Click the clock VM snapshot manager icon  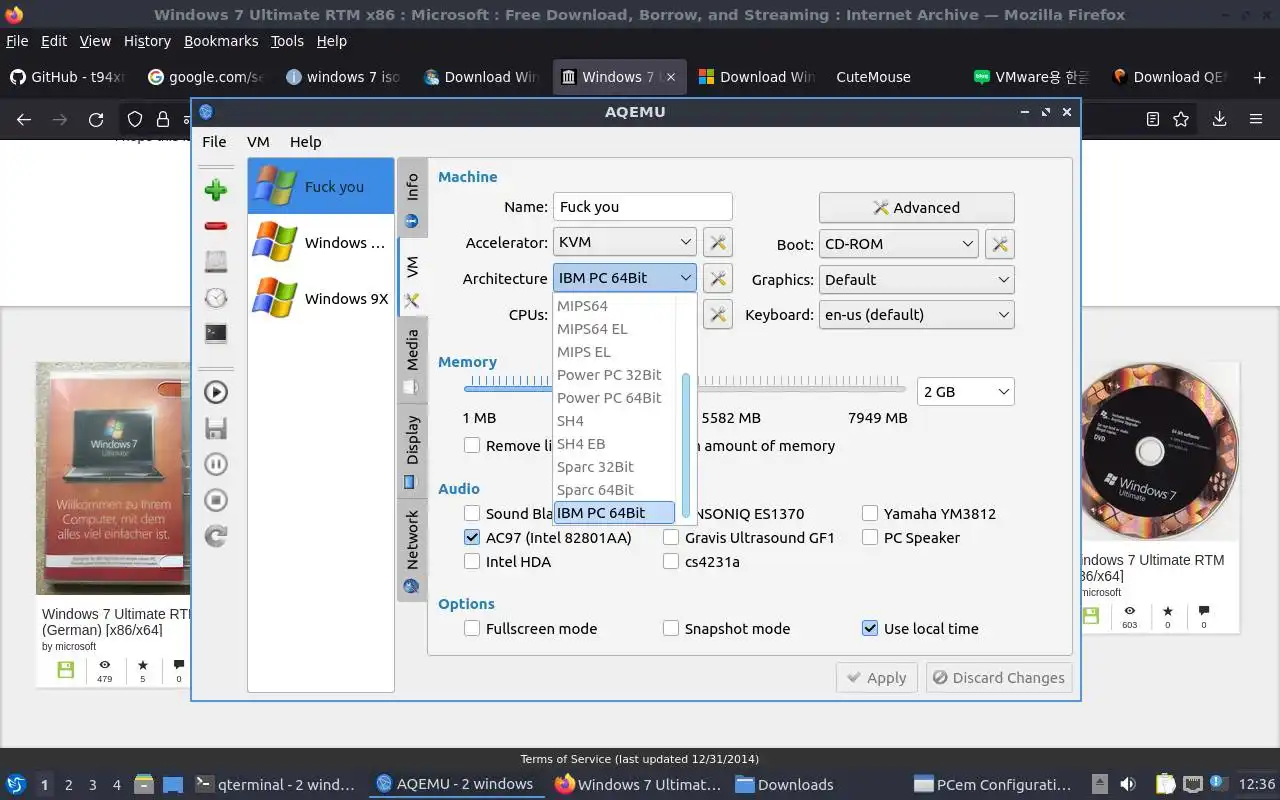(216, 298)
